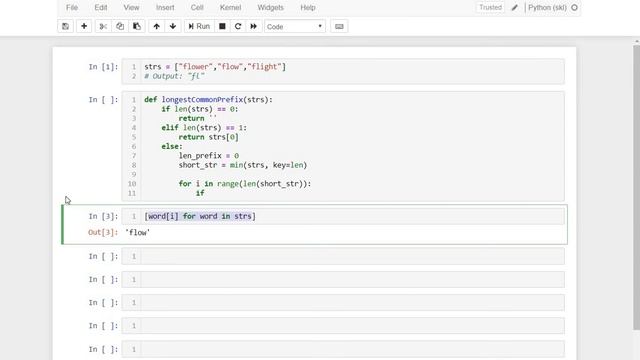Click the 'for i in range(len(short_str)):' line
Screen dimensions: 640x360
[244, 184]
